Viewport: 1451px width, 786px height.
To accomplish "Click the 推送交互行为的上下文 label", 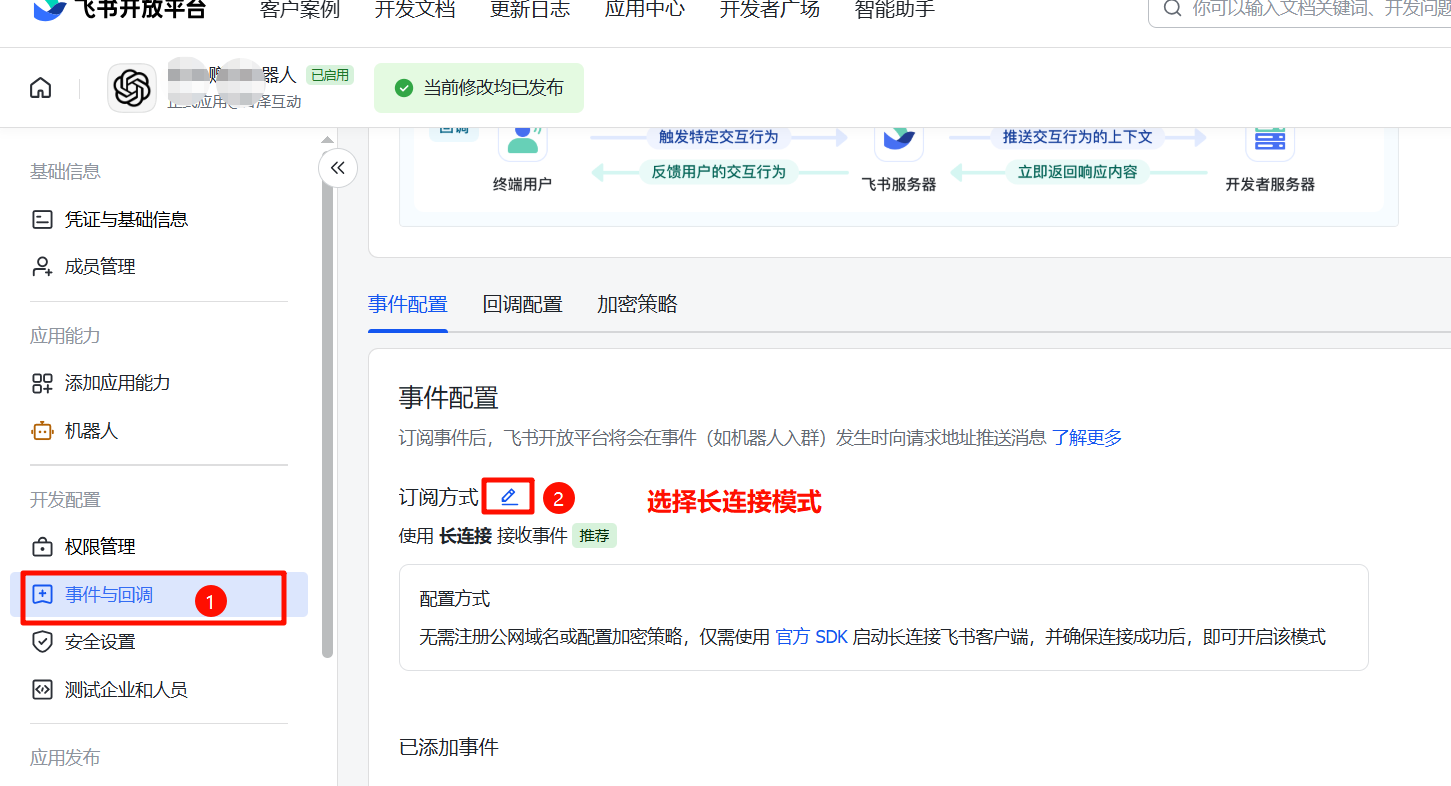I will tap(1078, 137).
